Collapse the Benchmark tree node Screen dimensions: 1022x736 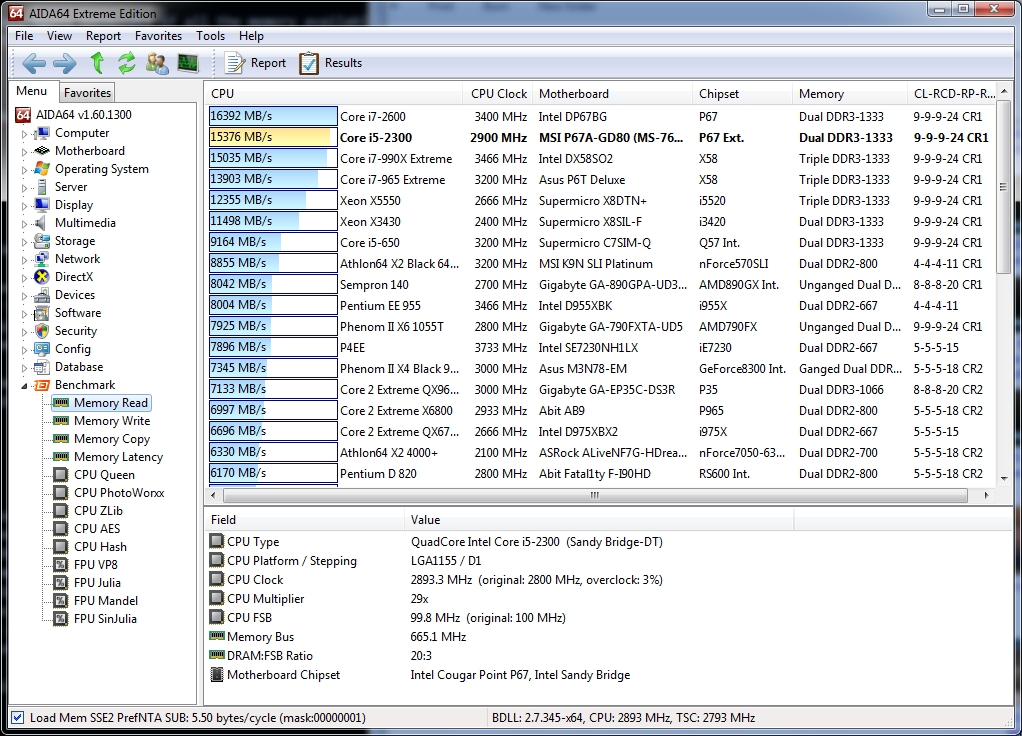(x=25, y=386)
